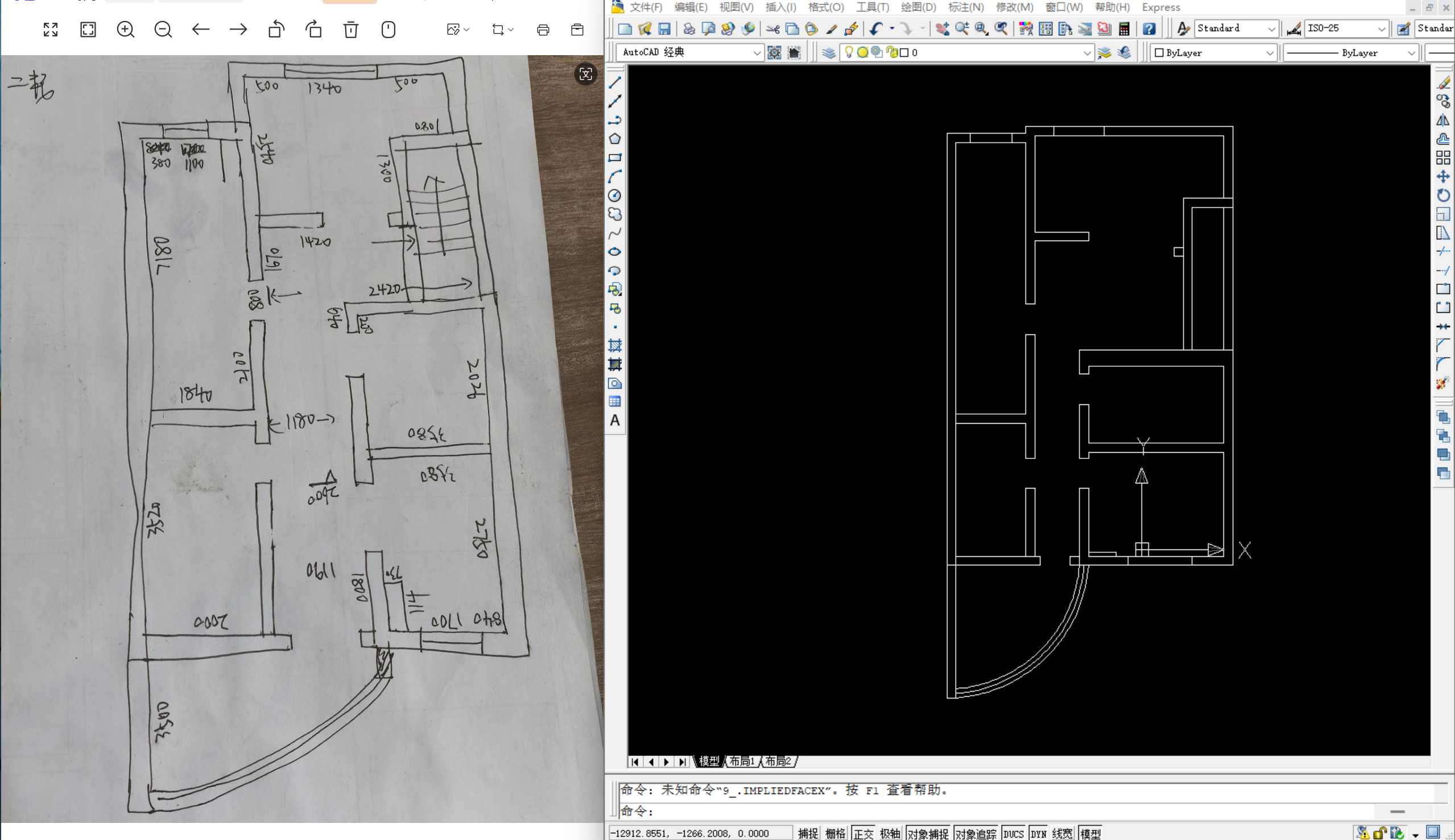The image size is (1455, 840).
Task: Open the ByLayer color control
Action: click(x=1213, y=52)
